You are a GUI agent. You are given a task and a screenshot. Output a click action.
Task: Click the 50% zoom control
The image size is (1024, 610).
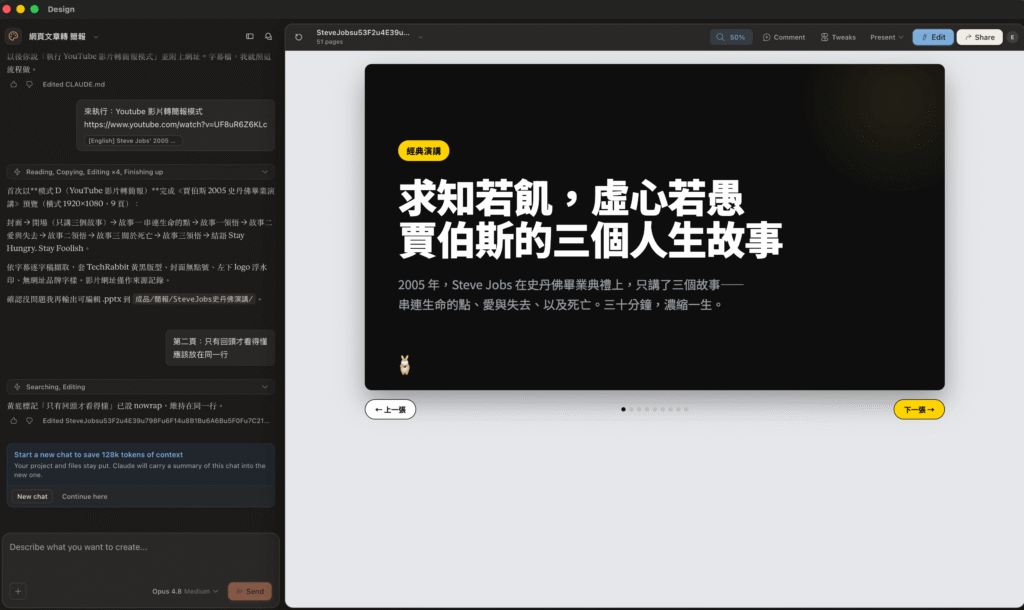click(x=731, y=37)
